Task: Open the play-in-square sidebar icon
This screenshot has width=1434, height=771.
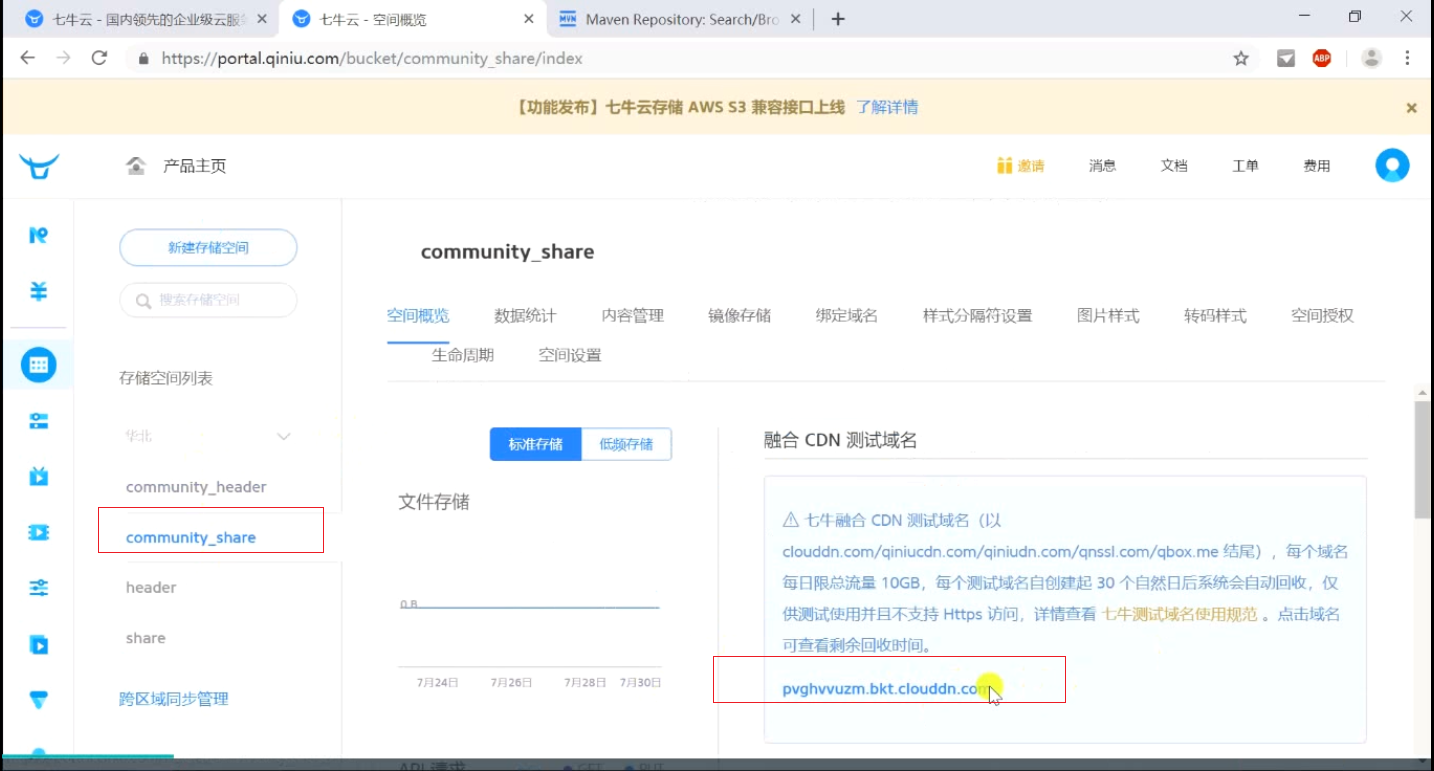Action: pyautogui.click(x=38, y=644)
